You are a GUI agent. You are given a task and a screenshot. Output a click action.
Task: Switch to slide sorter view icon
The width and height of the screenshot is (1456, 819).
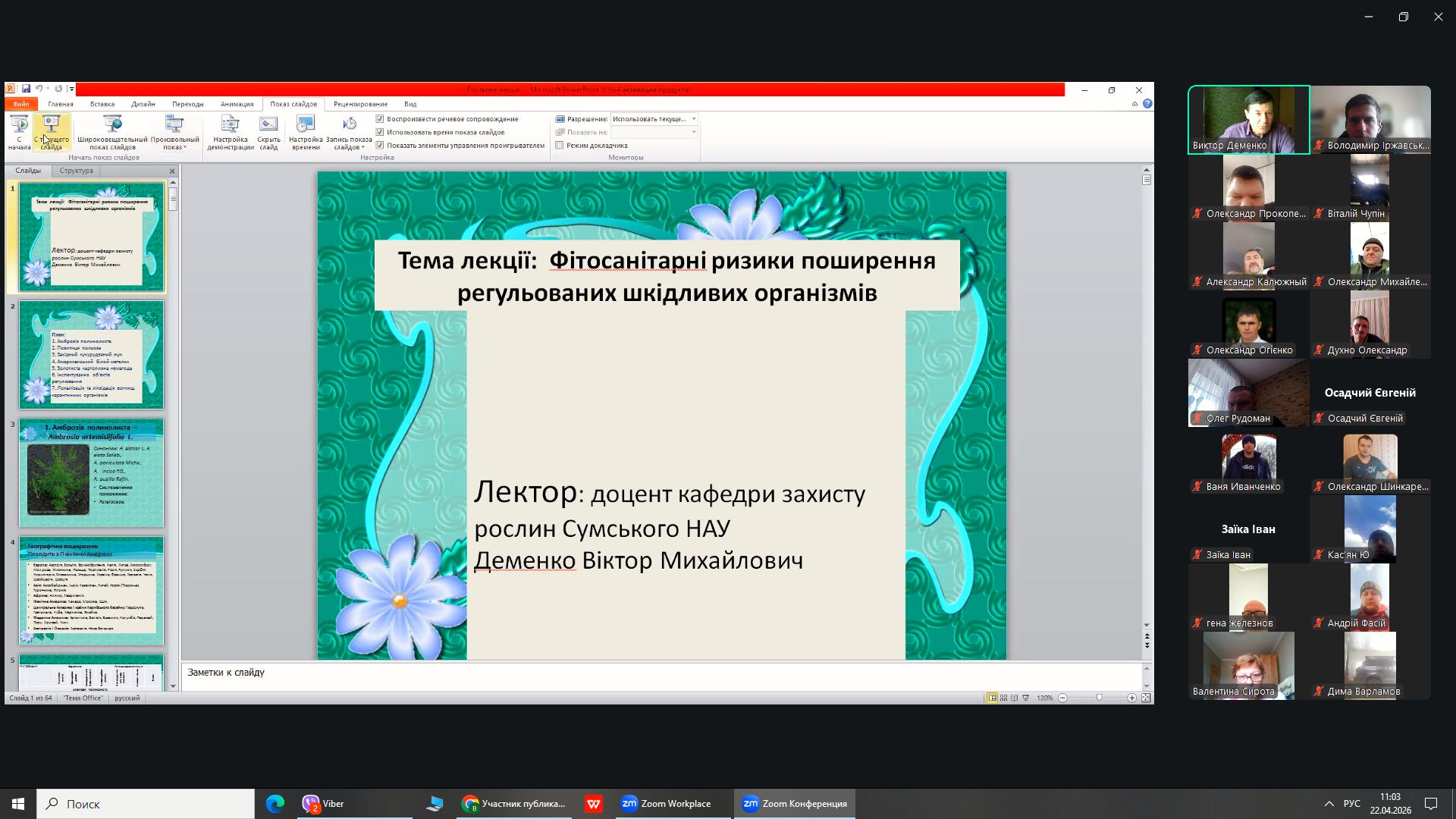coord(1003,698)
